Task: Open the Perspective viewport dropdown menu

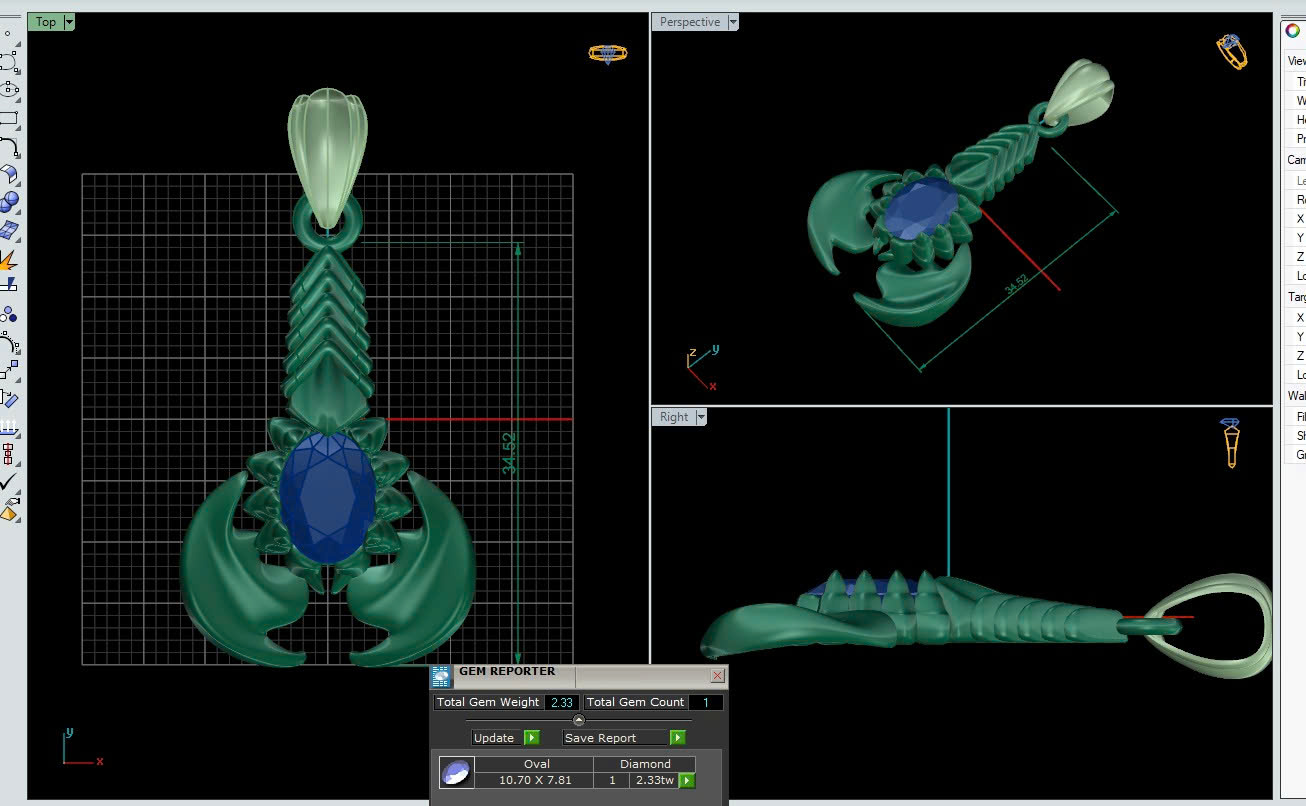Action: click(x=733, y=22)
